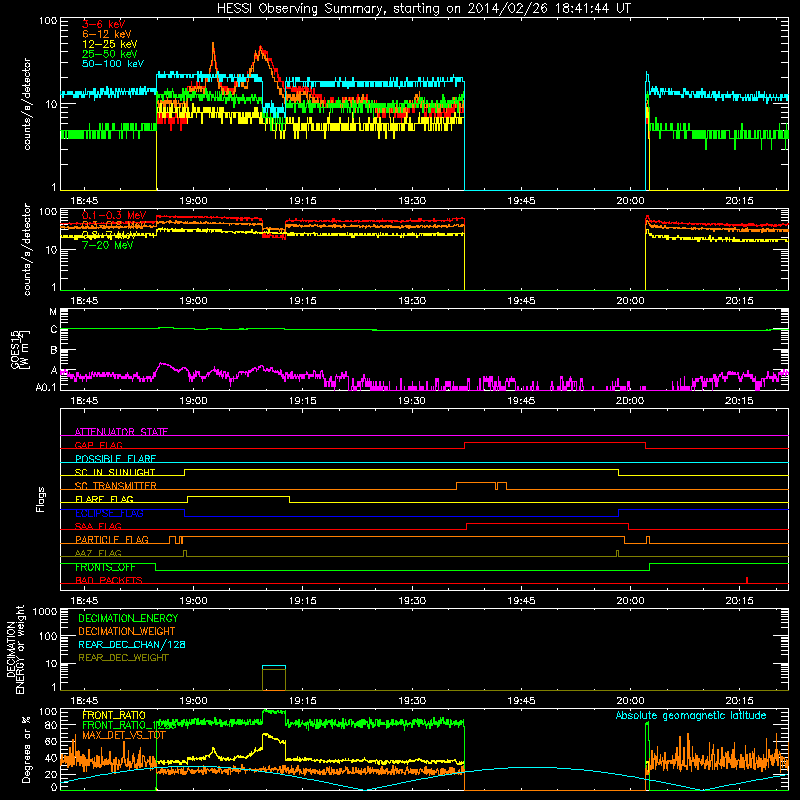Click the 1000 tick on decimation axis

click(x=45, y=611)
